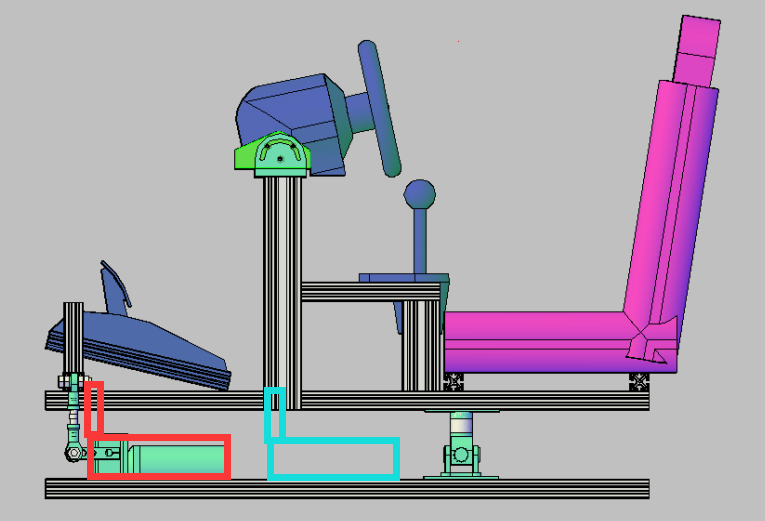Click the gear shifter shaft
765x521 pixels.
tap(420, 241)
